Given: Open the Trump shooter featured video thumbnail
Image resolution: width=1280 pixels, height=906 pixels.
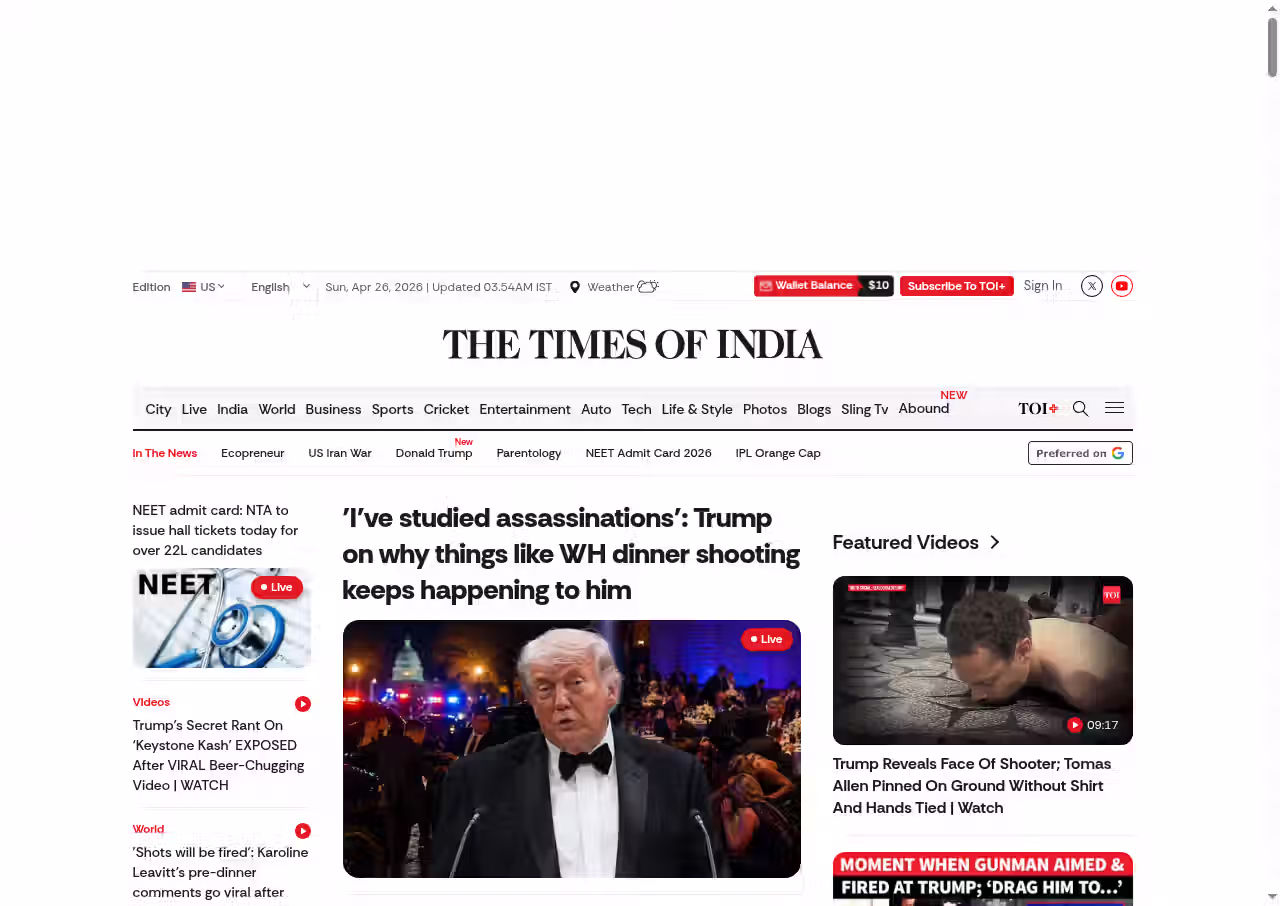Looking at the screenshot, I should 982,660.
